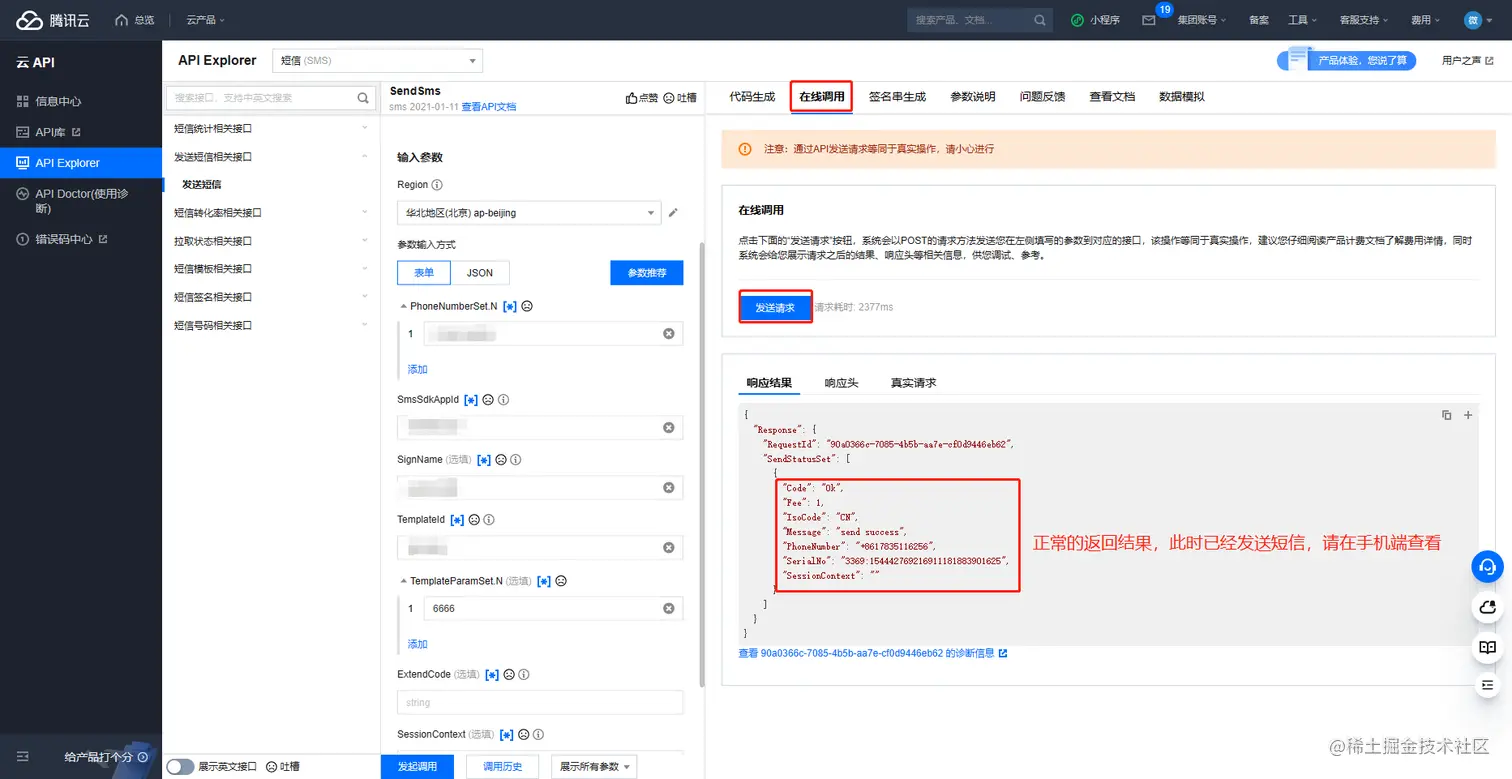Switch to the 数据模拟 tab

[x=1182, y=97]
